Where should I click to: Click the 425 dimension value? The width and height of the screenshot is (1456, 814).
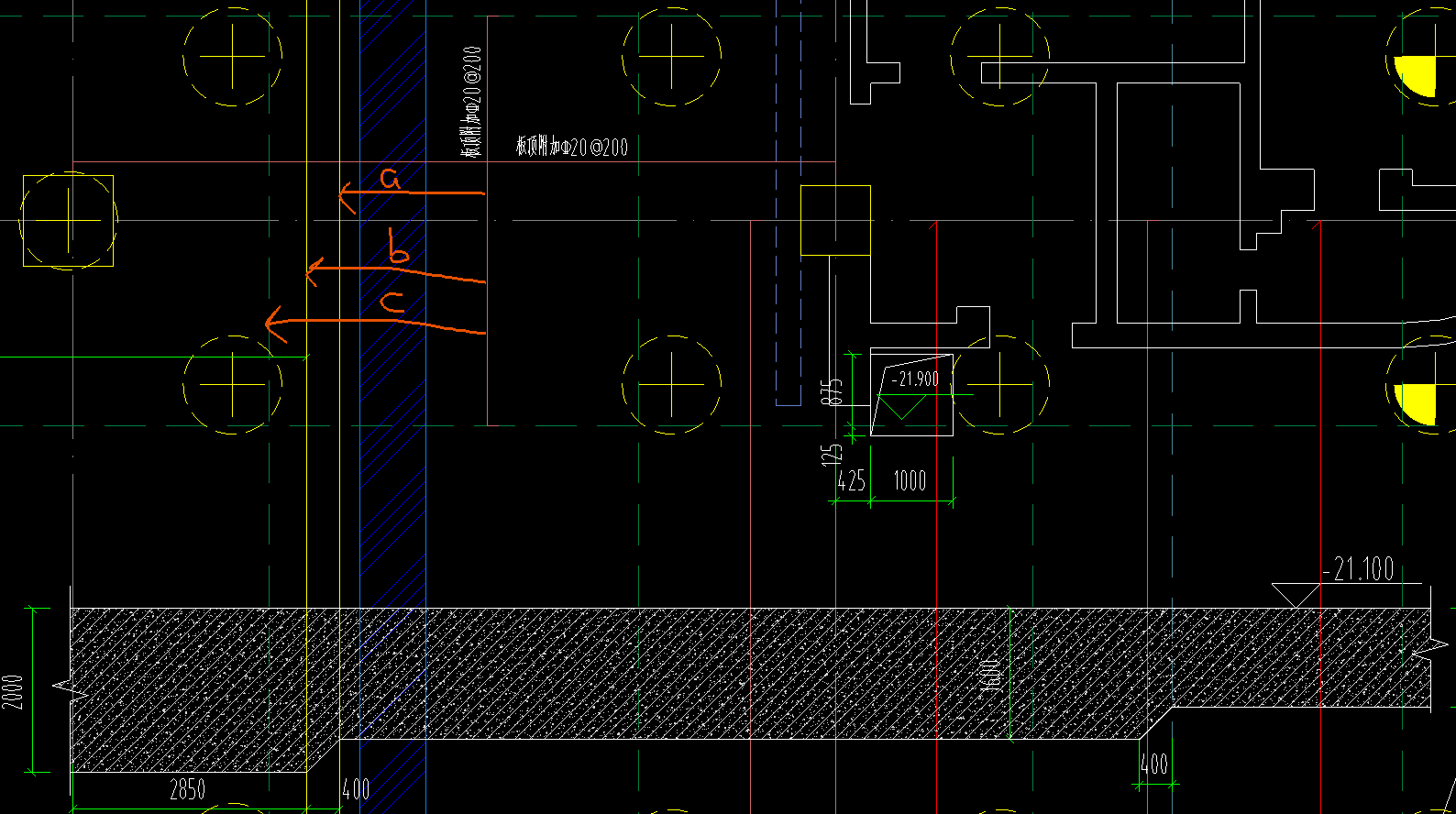(852, 480)
